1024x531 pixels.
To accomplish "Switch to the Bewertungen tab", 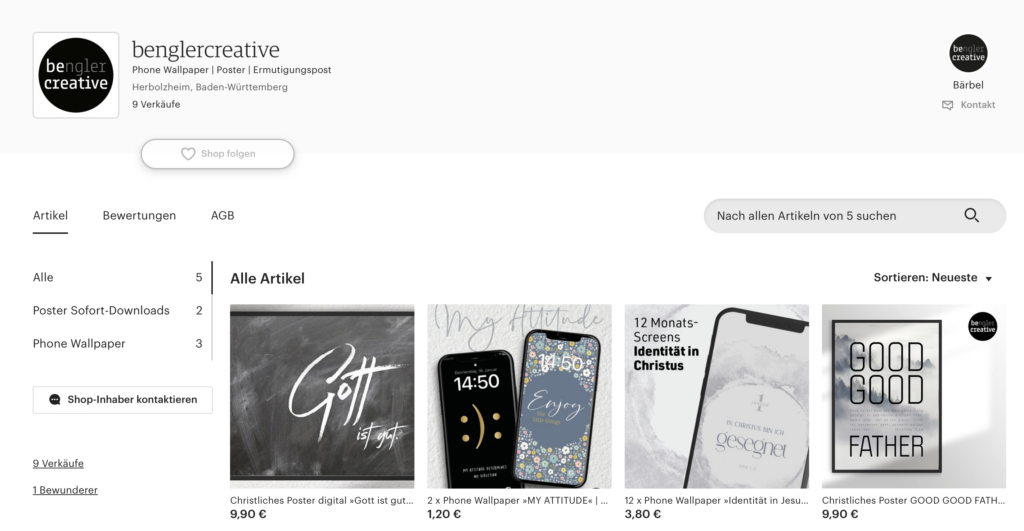I will (x=139, y=216).
